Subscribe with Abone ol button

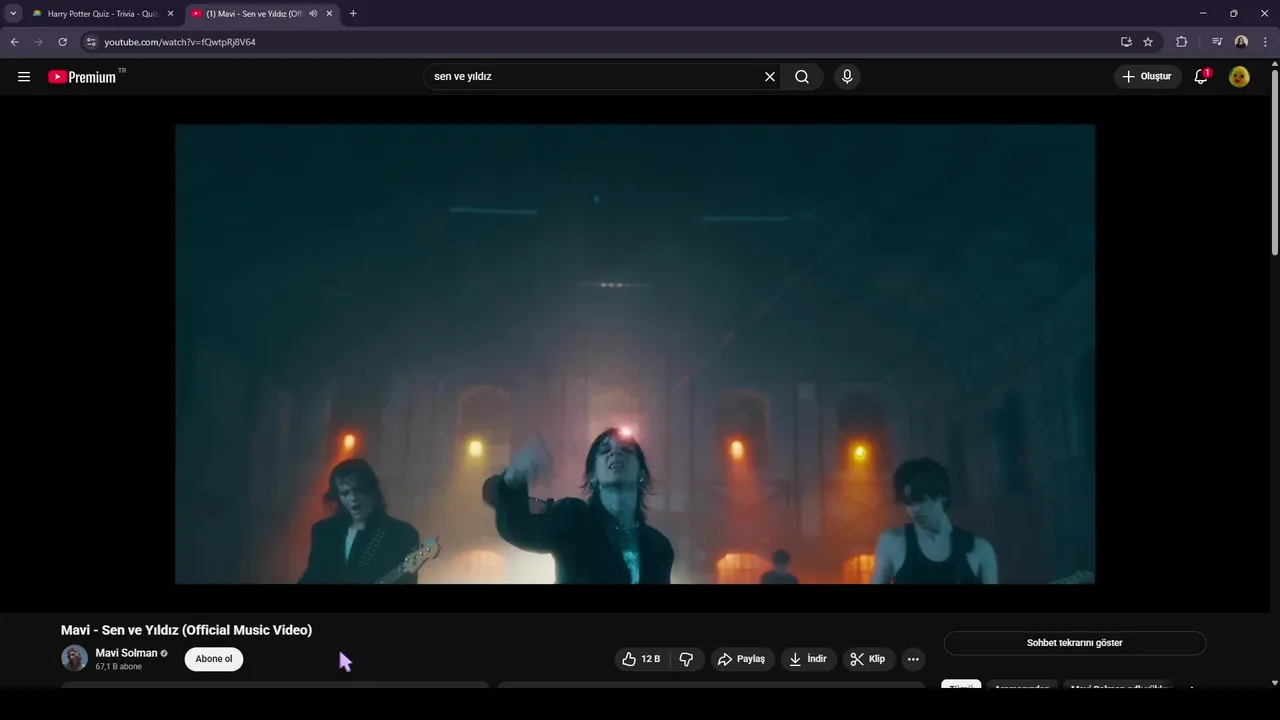[214, 659]
